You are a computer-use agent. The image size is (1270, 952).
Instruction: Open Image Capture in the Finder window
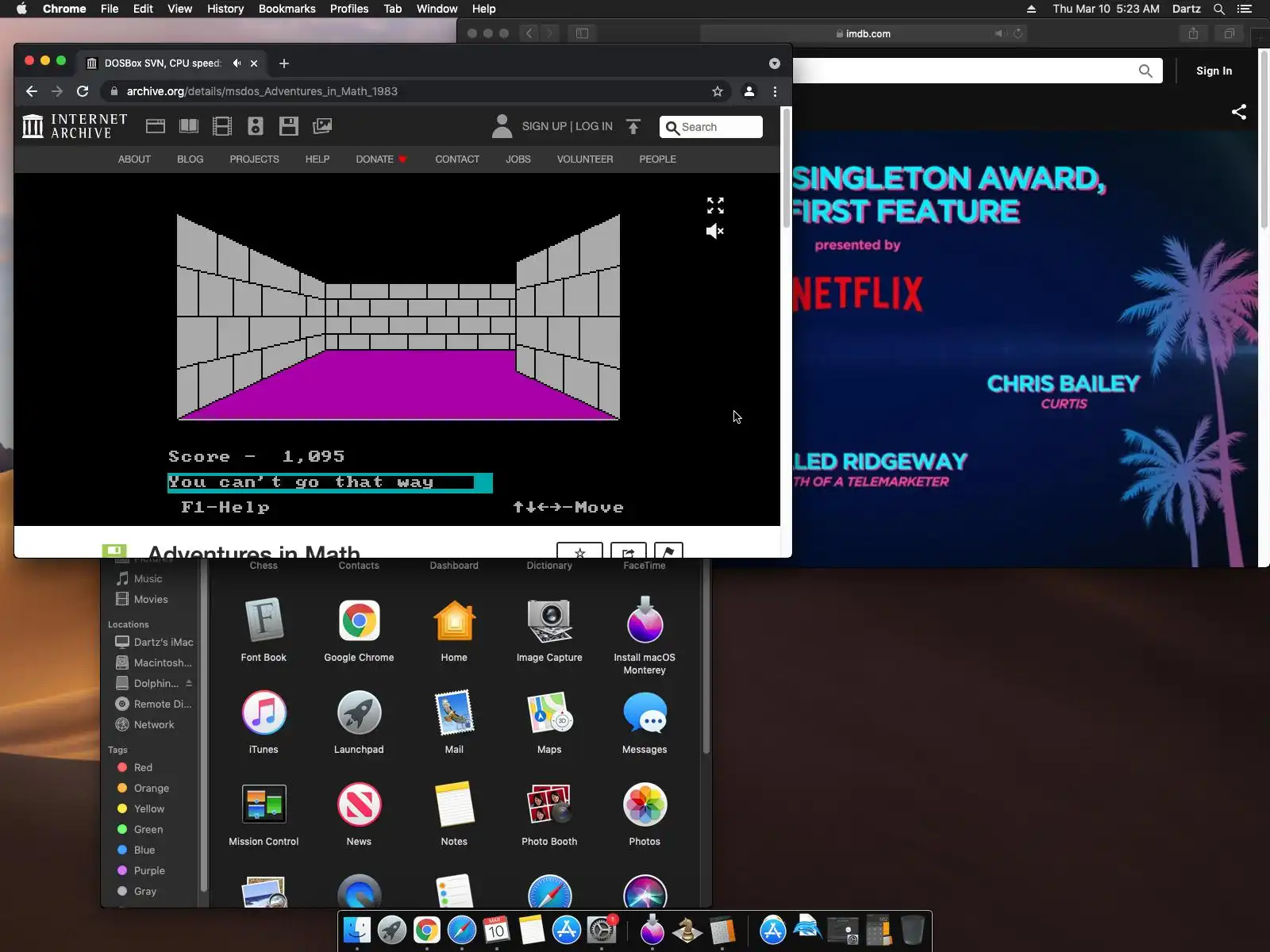(x=549, y=630)
